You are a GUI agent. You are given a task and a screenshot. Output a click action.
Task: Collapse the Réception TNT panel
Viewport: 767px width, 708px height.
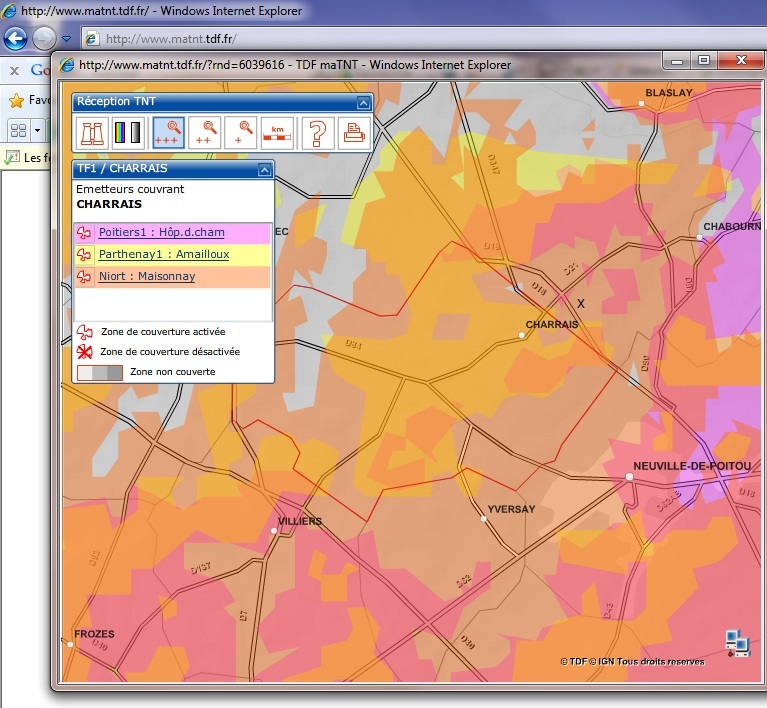pyautogui.click(x=363, y=103)
